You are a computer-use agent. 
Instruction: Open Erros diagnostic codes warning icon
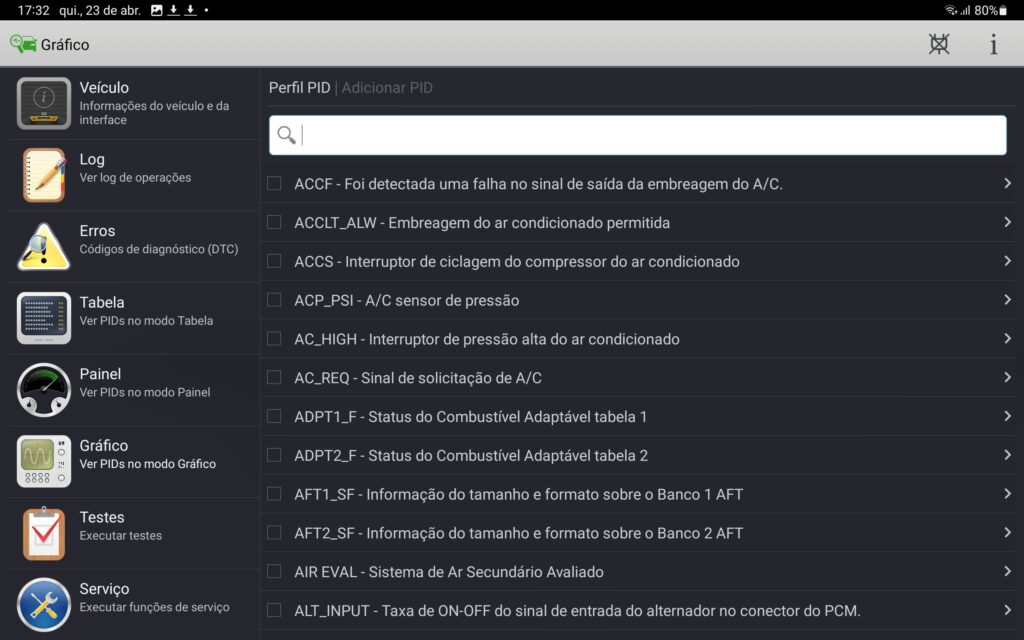[44, 246]
